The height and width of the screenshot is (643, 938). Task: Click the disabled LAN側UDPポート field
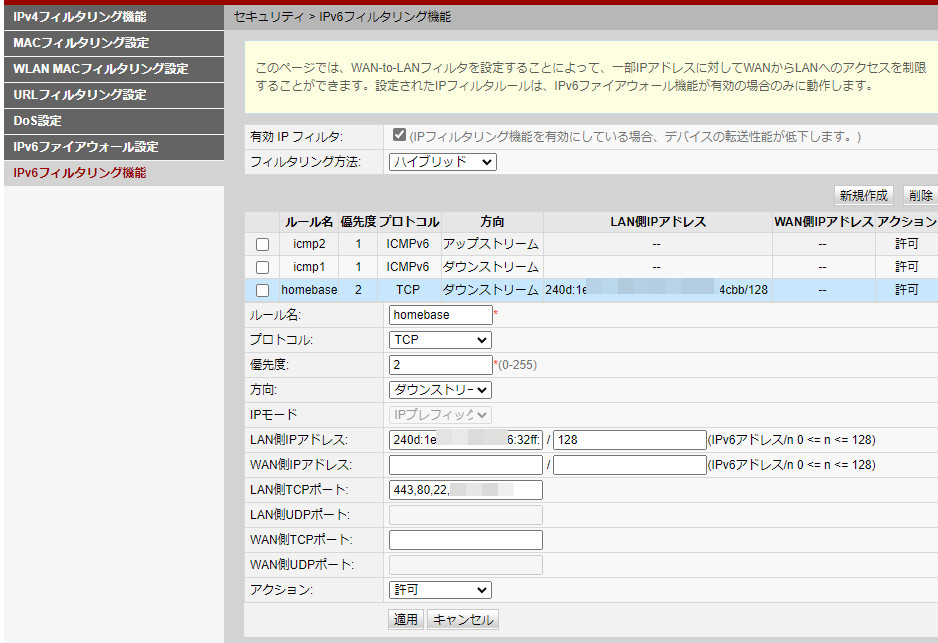(x=465, y=515)
